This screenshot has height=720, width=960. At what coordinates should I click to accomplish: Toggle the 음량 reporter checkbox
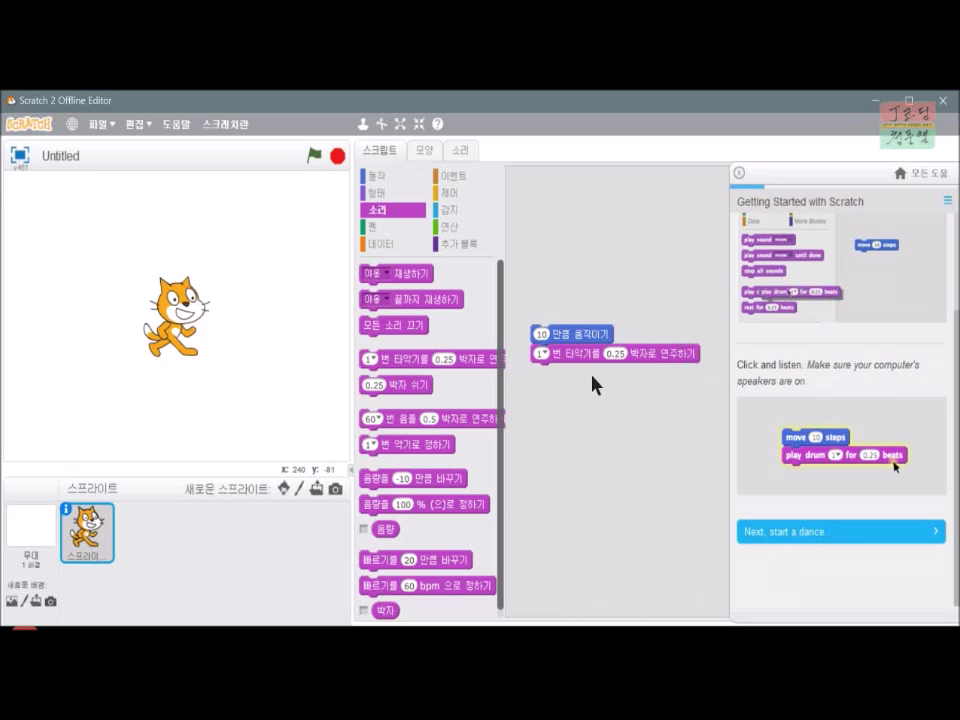pos(364,529)
